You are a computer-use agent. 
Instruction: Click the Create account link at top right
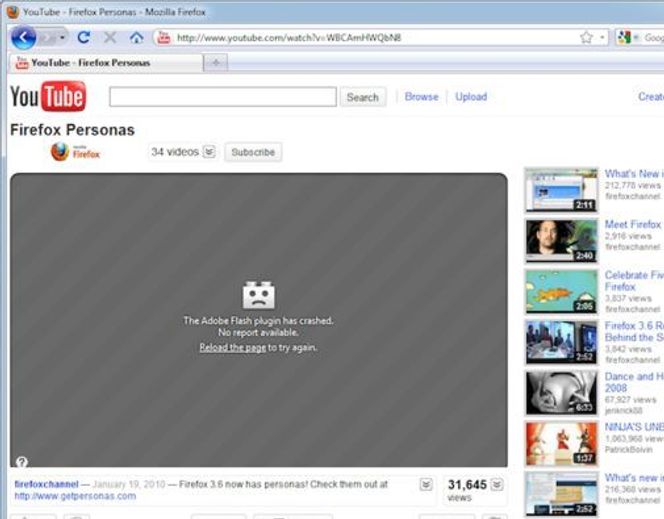pos(651,97)
